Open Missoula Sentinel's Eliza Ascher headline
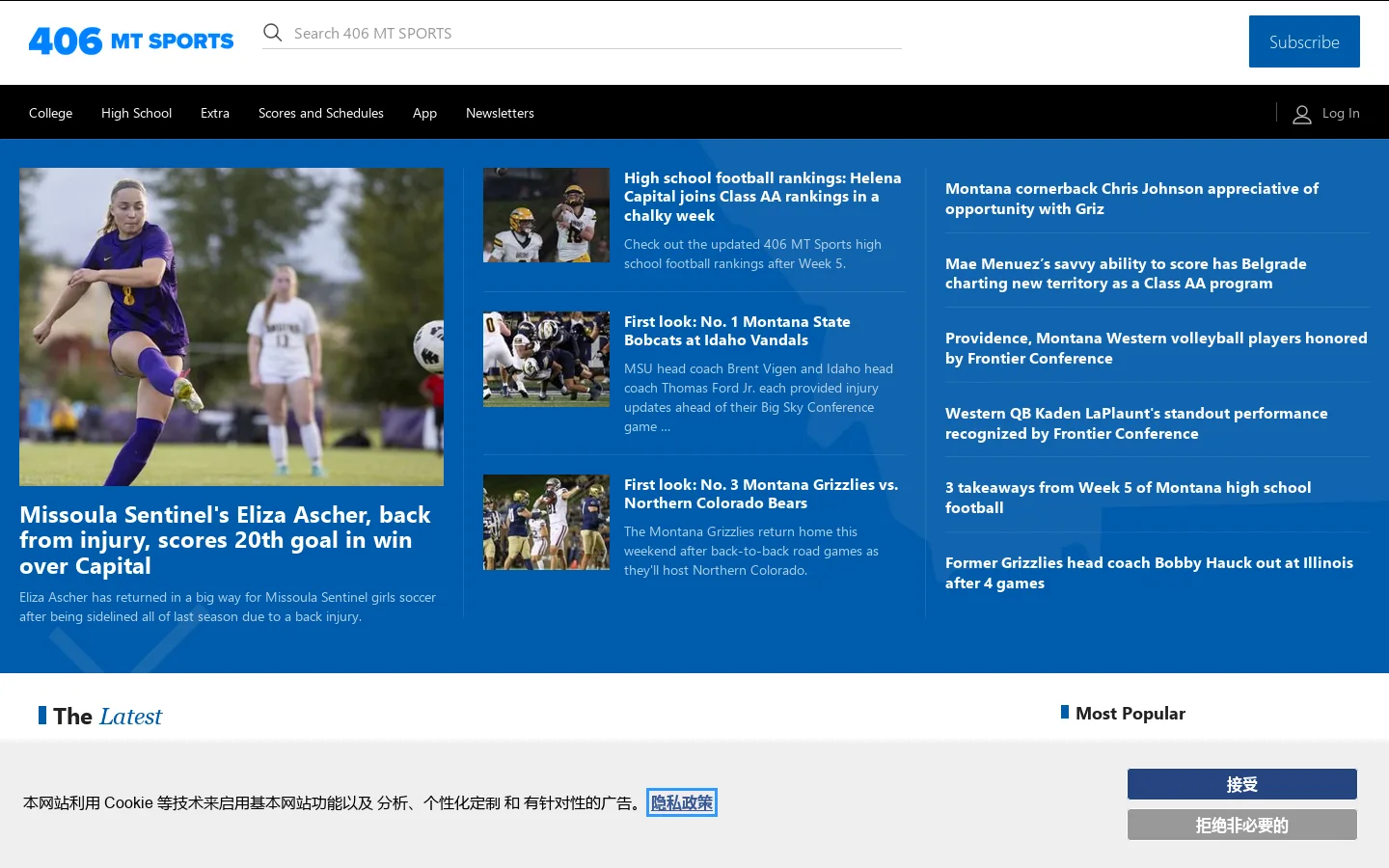The height and width of the screenshot is (868, 1389). 226,540
